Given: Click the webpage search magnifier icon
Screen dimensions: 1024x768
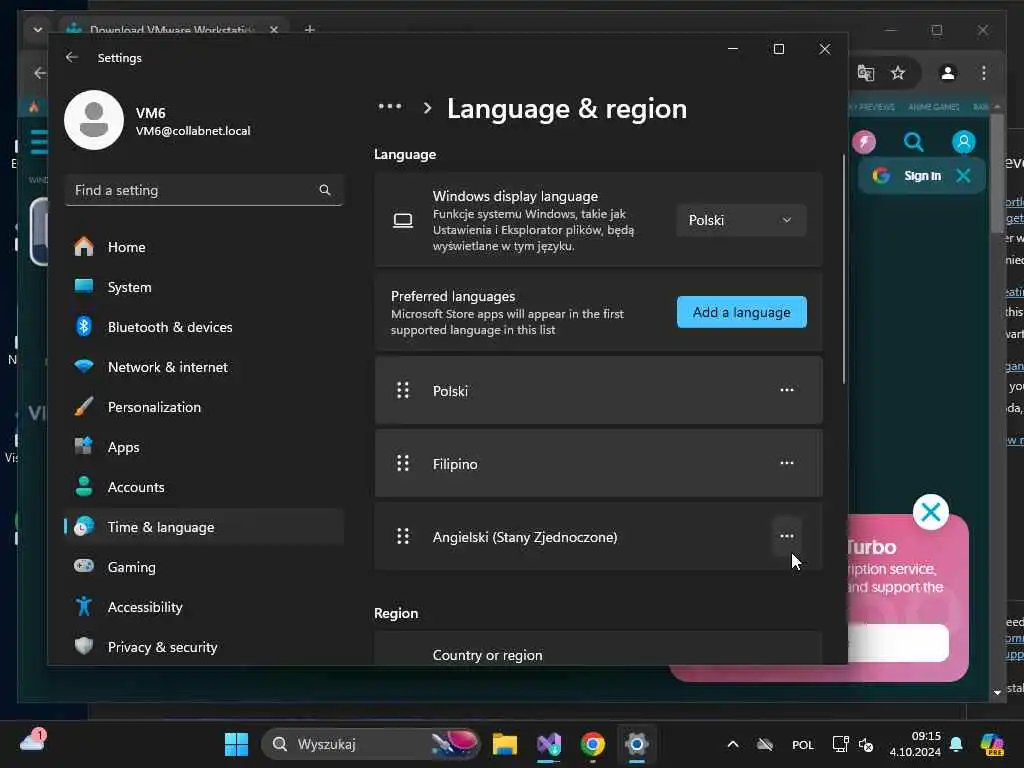Looking at the screenshot, I should pyautogui.click(x=914, y=142).
